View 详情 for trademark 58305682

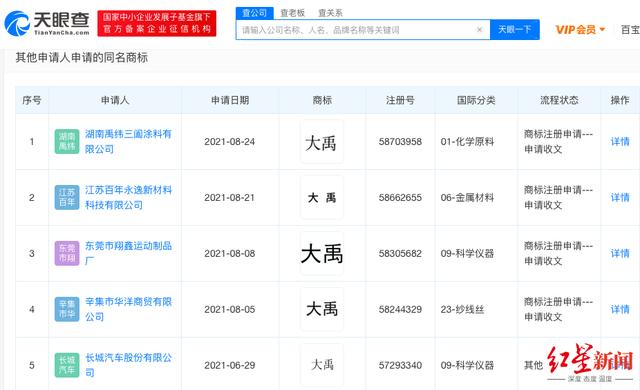tap(620, 253)
